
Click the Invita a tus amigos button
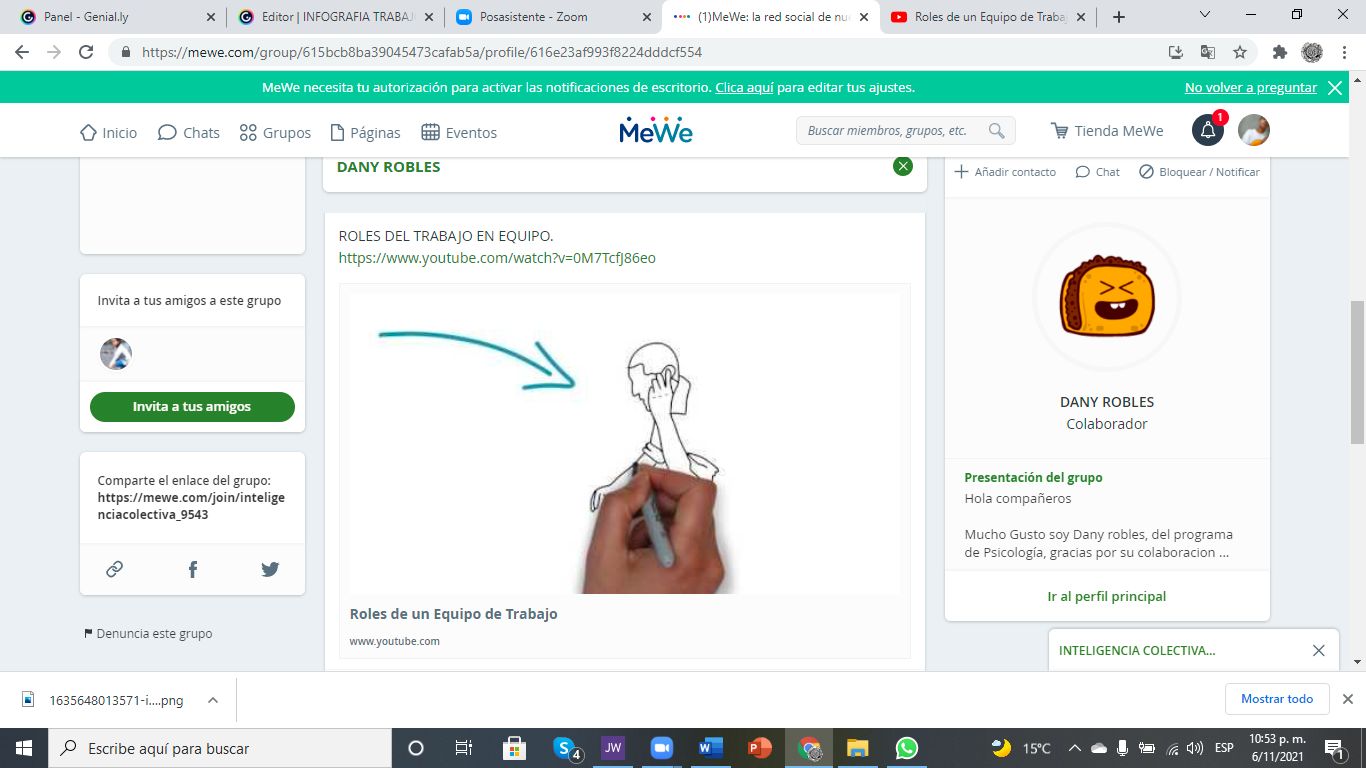coord(192,407)
